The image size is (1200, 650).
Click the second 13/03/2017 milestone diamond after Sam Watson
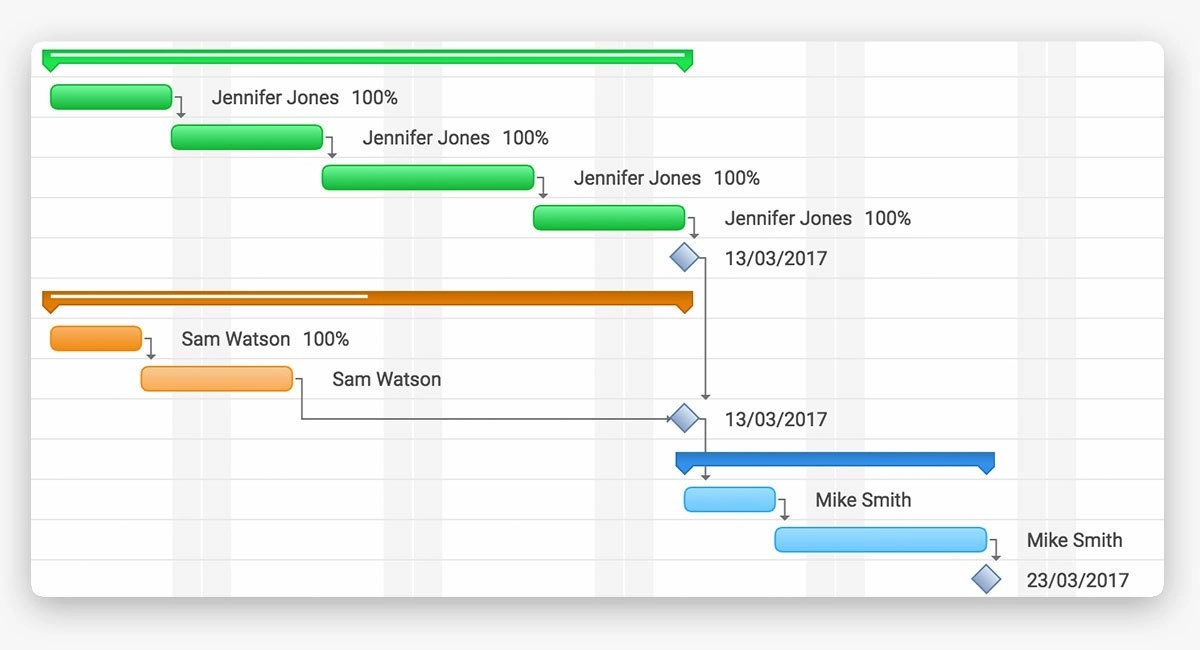(x=684, y=418)
